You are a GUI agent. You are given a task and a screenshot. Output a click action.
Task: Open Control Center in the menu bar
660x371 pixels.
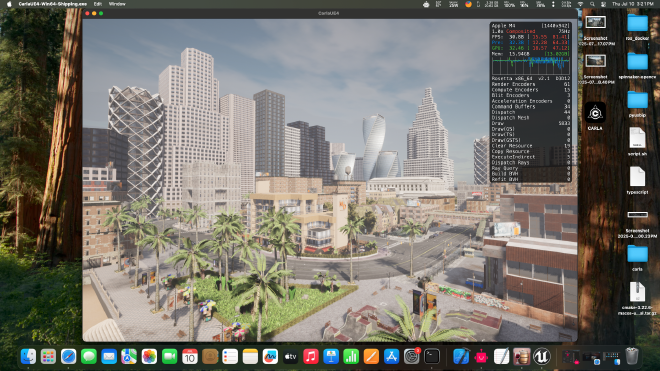pos(603,4)
